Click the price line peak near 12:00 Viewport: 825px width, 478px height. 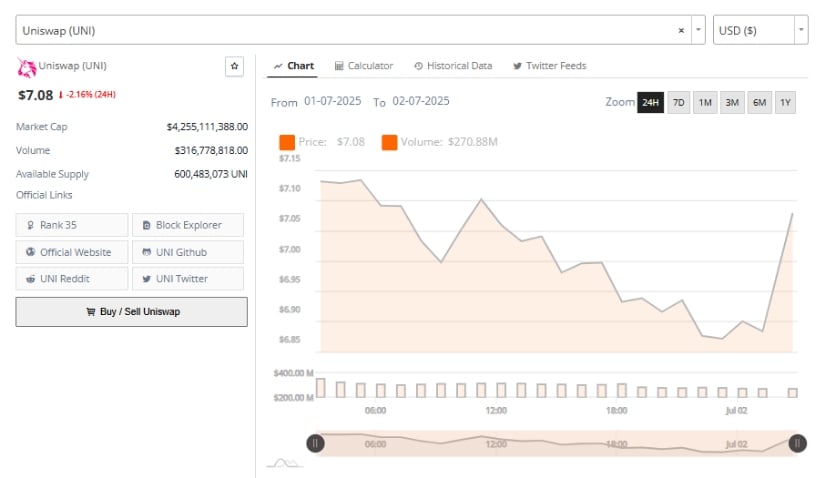(x=481, y=200)
